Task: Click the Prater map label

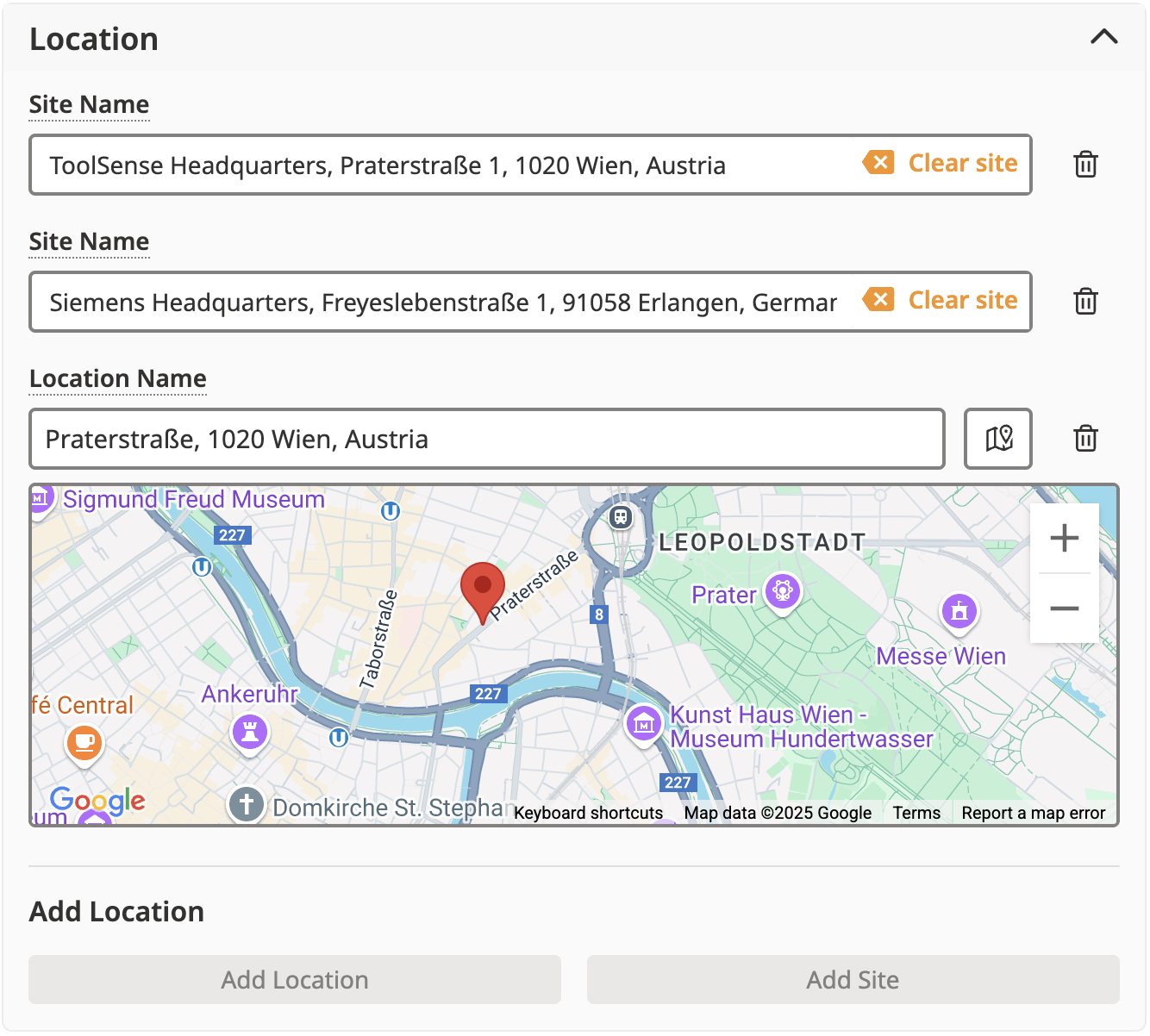Action: click(724, 595)
